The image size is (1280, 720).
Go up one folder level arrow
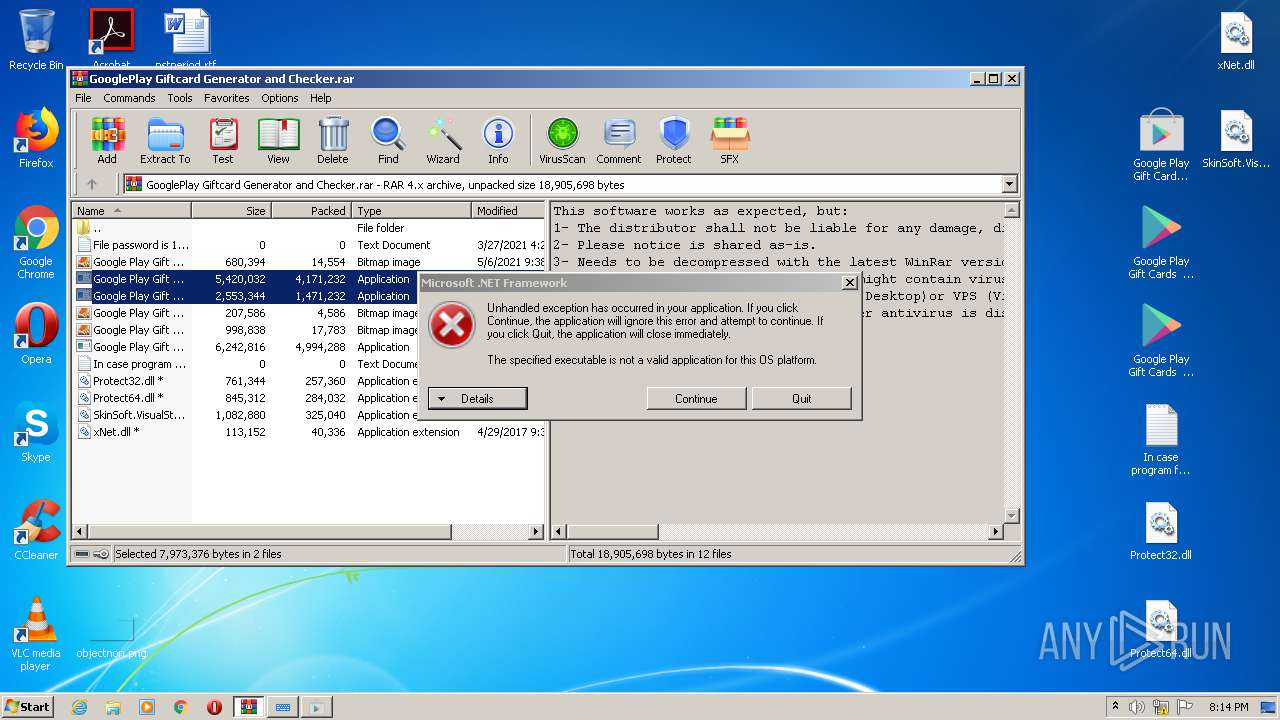click(92, 184)
